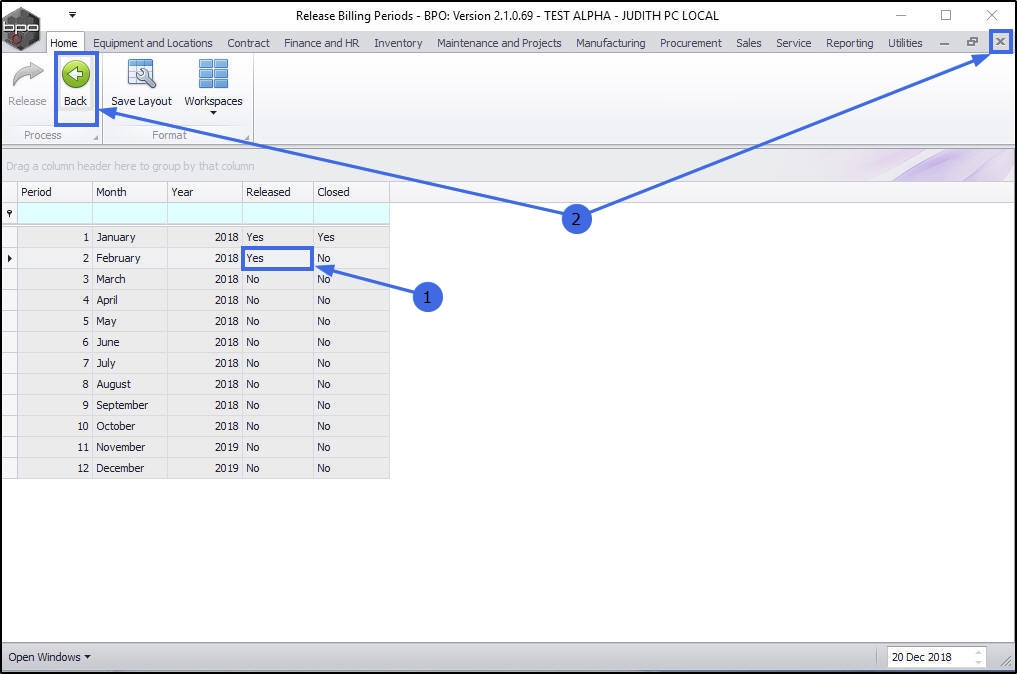
Task: Open the Process group dialog launcher
Action: pyautogui.click(x=95, y=138)
